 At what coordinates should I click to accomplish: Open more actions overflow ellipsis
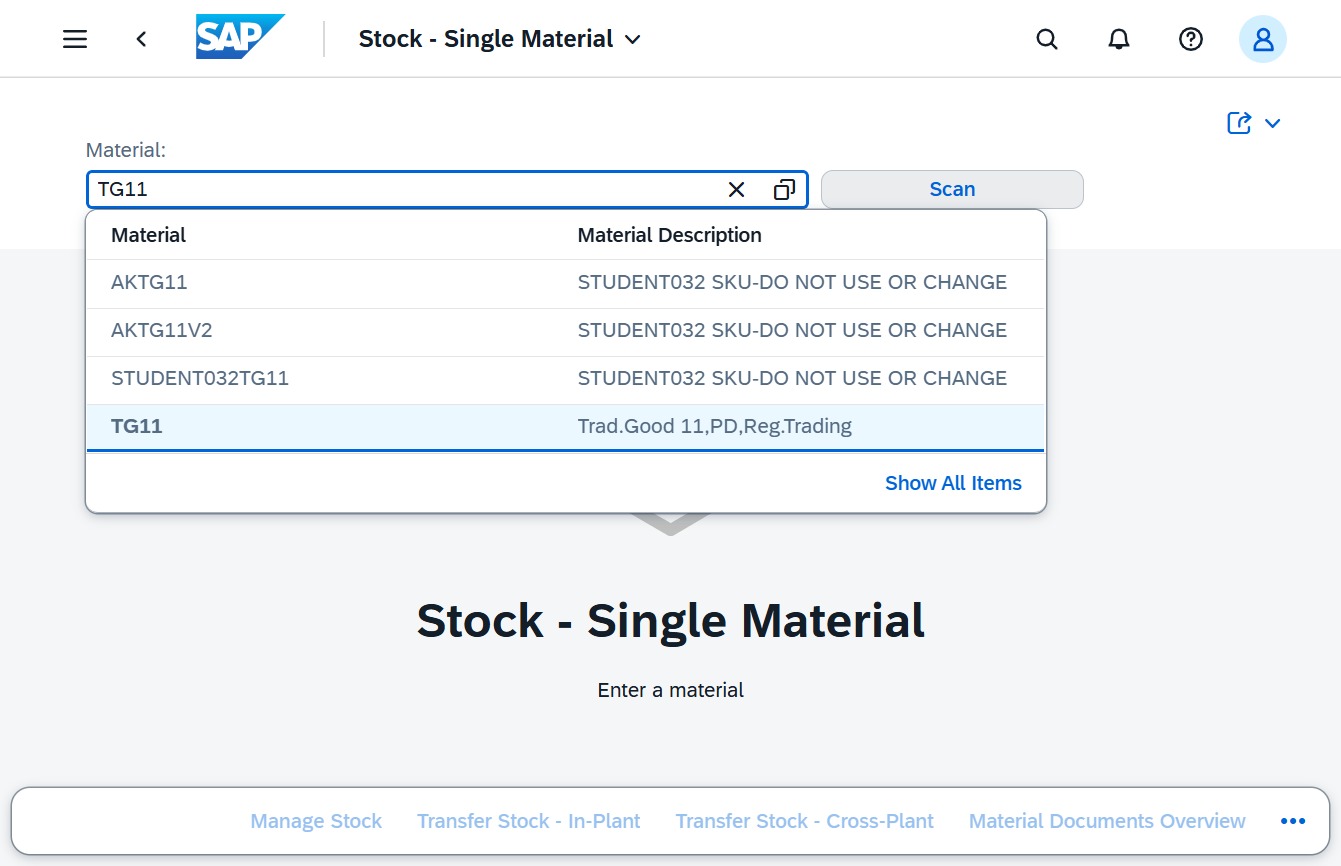(1293, 821)
